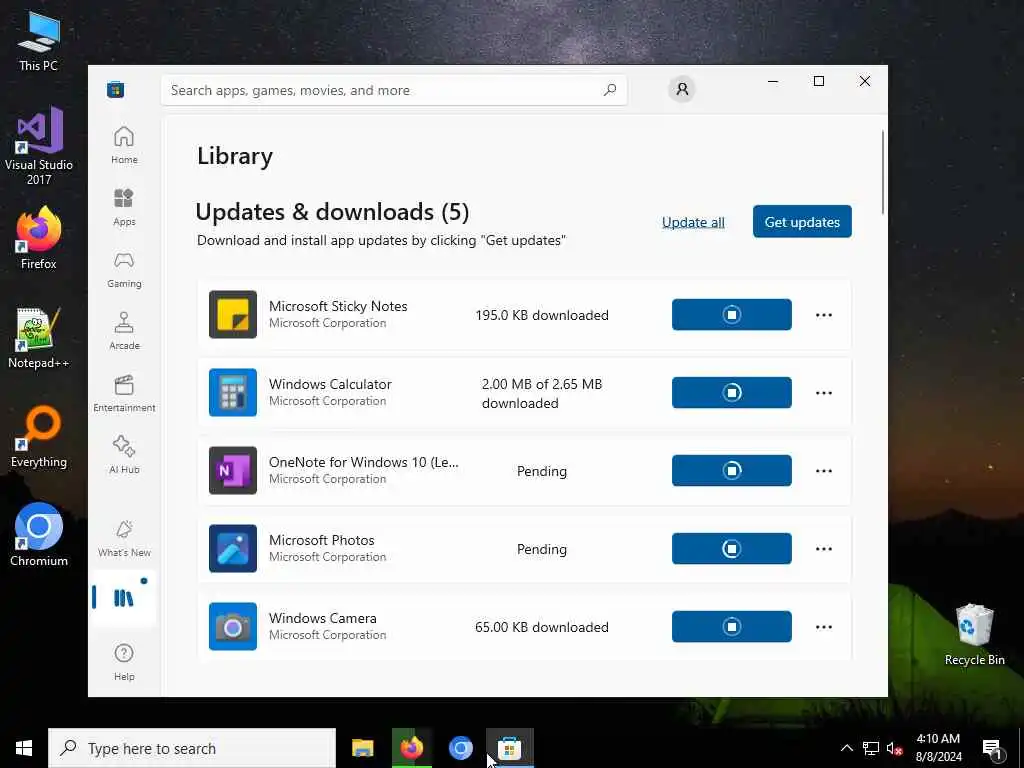
Task: Click the Library heading
Action: pyautogui.click(x=234, y=156)
